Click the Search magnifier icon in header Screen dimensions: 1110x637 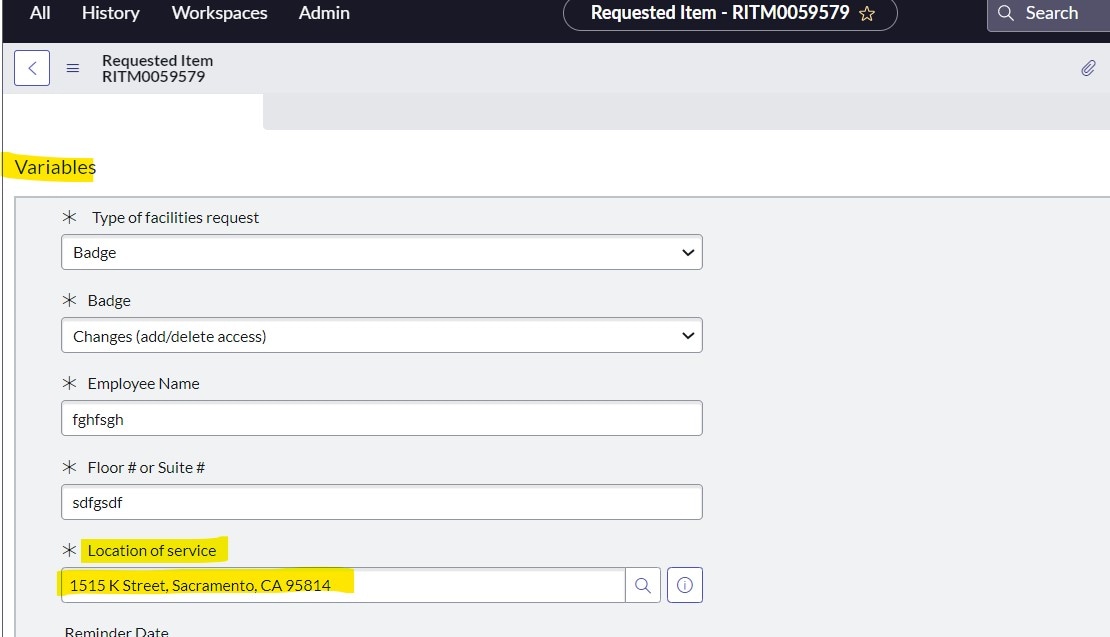[x=1006, y=14]
